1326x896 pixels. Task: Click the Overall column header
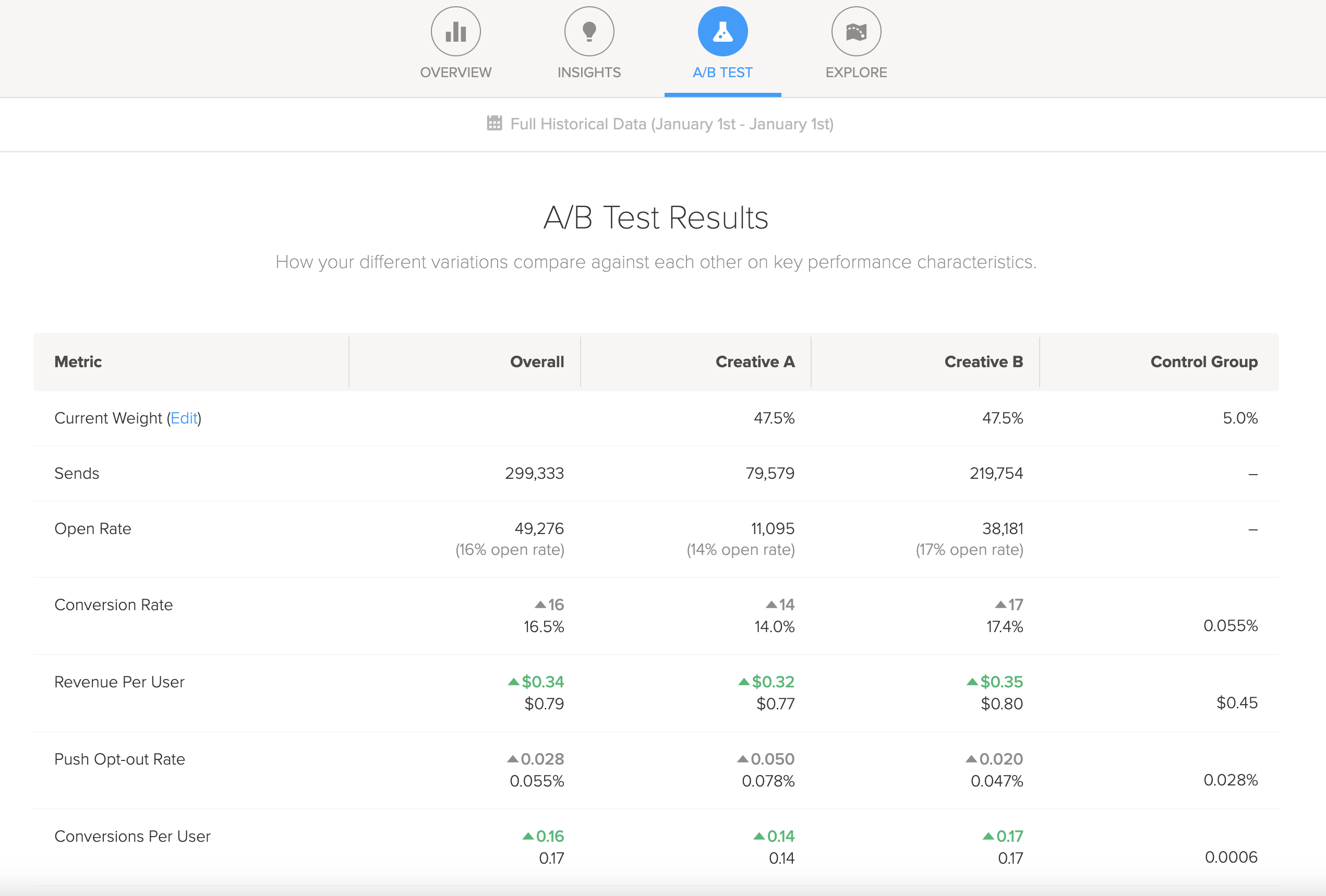click(x=536, y=361)
